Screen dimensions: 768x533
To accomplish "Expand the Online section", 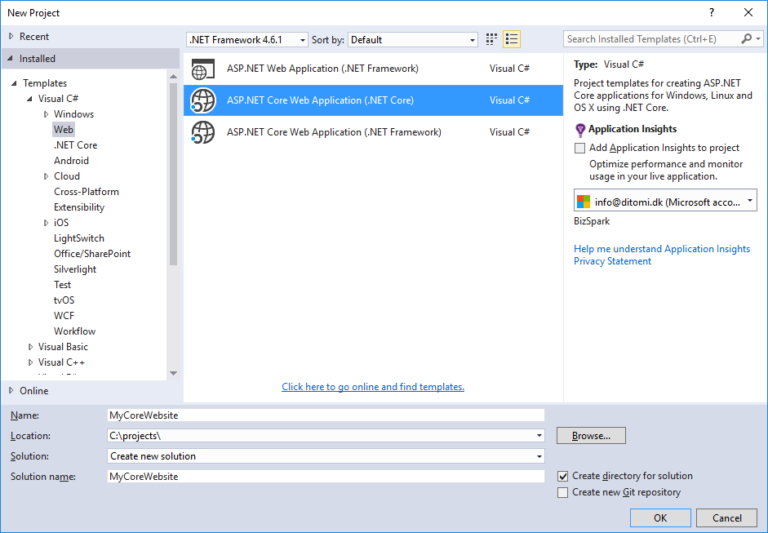I will tap(11, 390).
